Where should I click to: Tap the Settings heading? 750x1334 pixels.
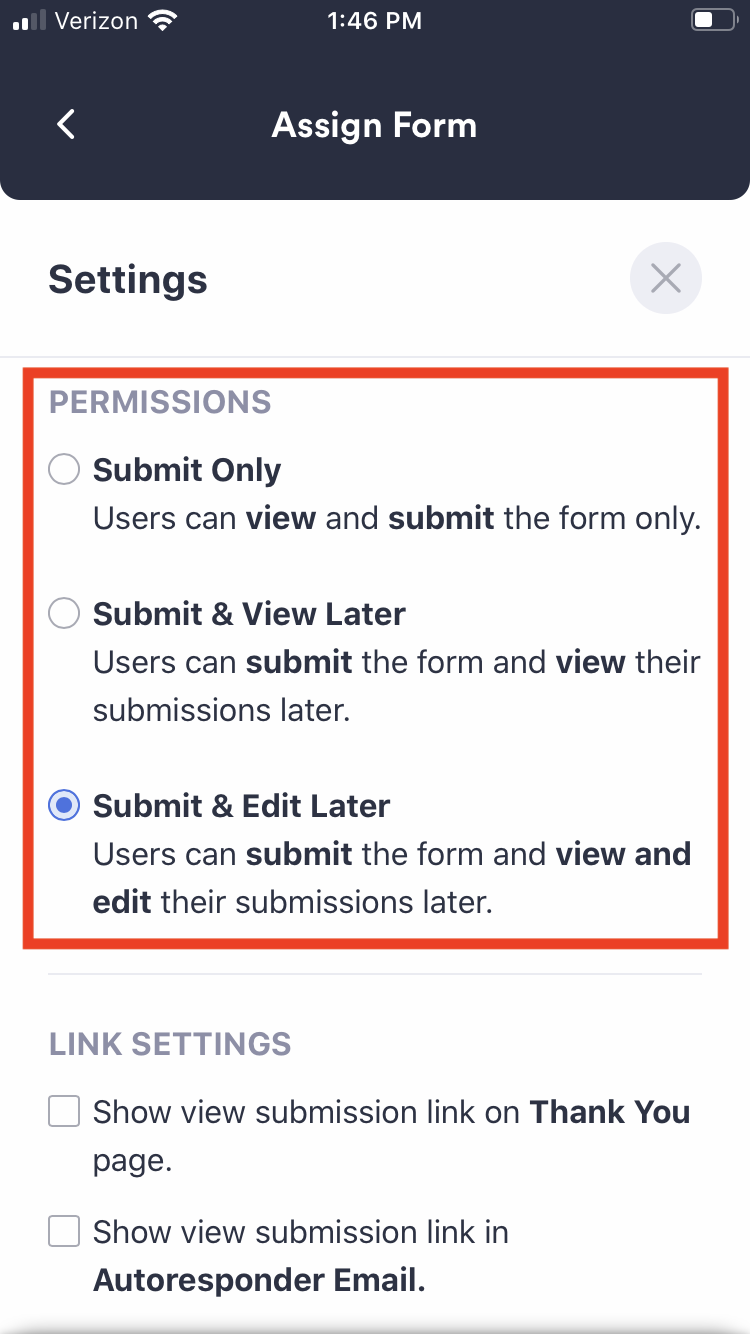click(x=127, y=280)
